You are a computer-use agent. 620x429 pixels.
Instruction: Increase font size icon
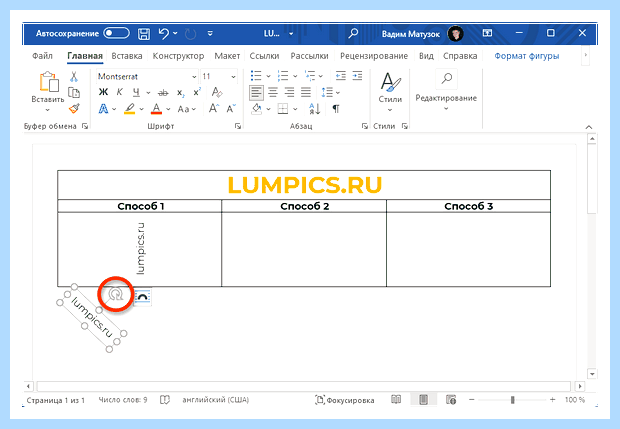(x=214, y=108)
